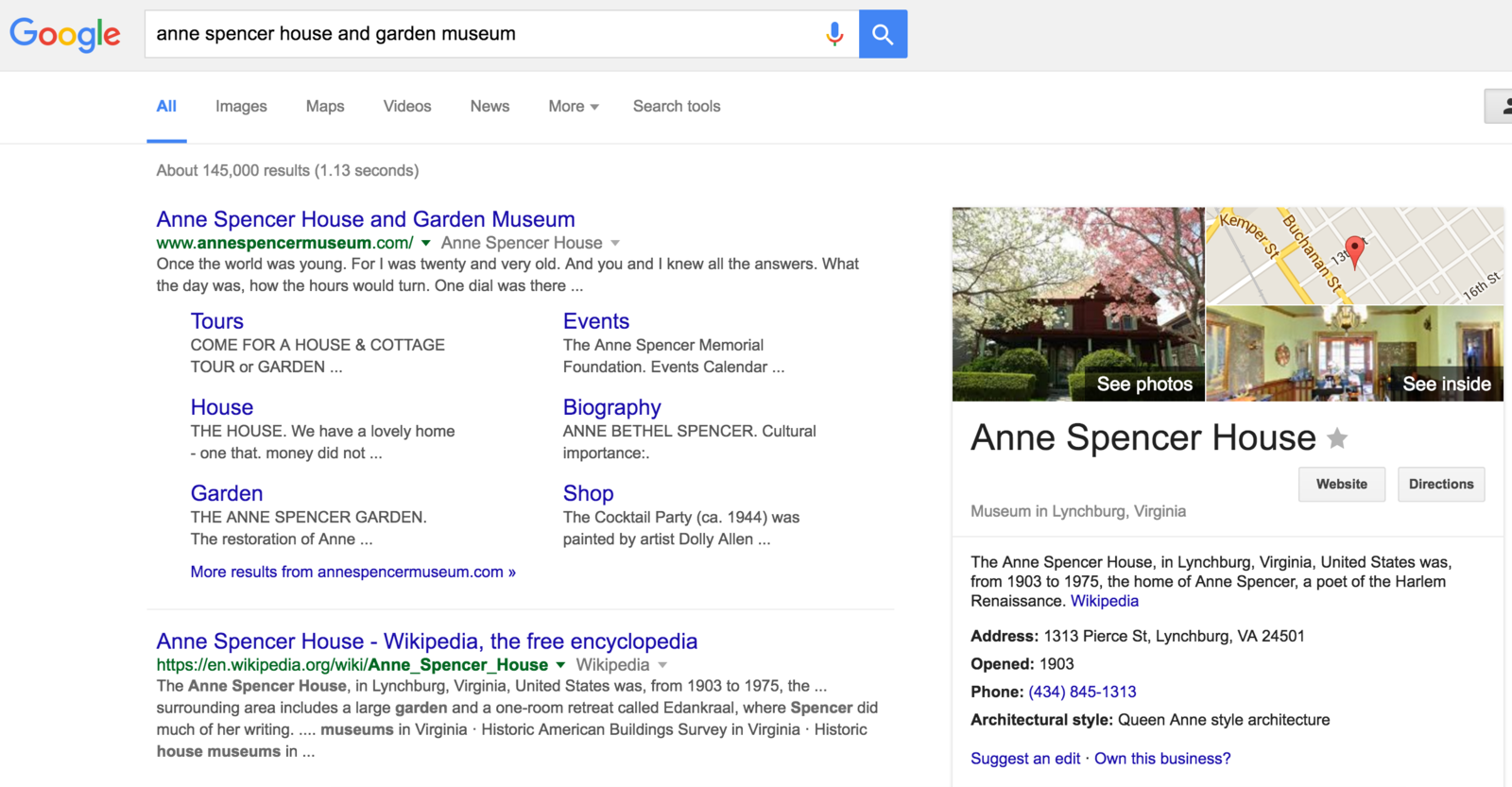The width and height of the screenshot is (1512, 787).
Task: Click More results from annespencermuseum.com
Action: [353, 572]
